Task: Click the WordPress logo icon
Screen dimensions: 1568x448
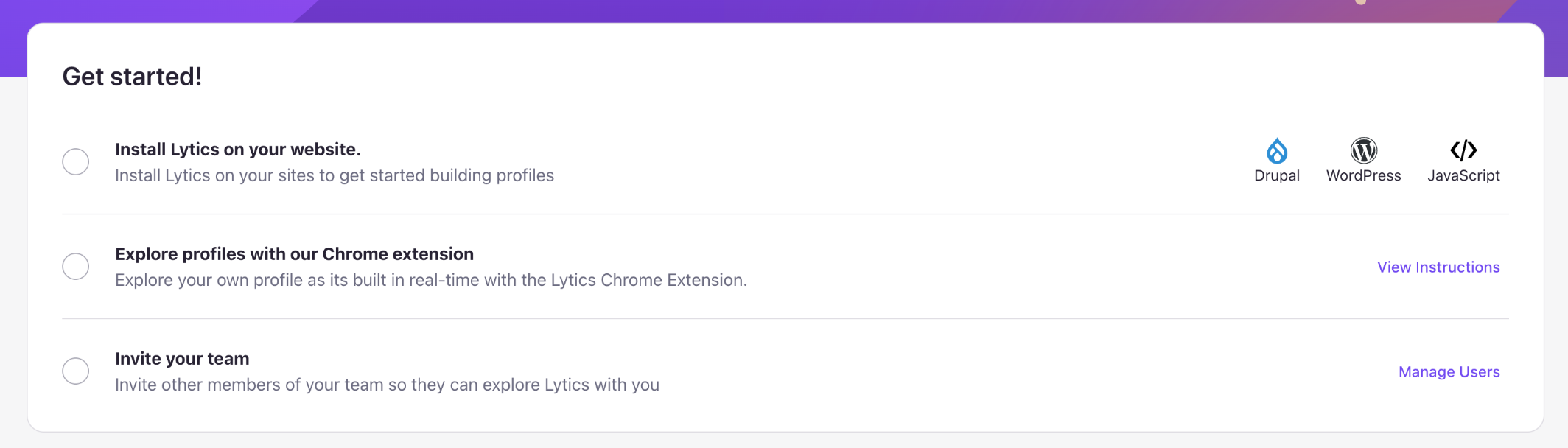Action: (1364, 150)
